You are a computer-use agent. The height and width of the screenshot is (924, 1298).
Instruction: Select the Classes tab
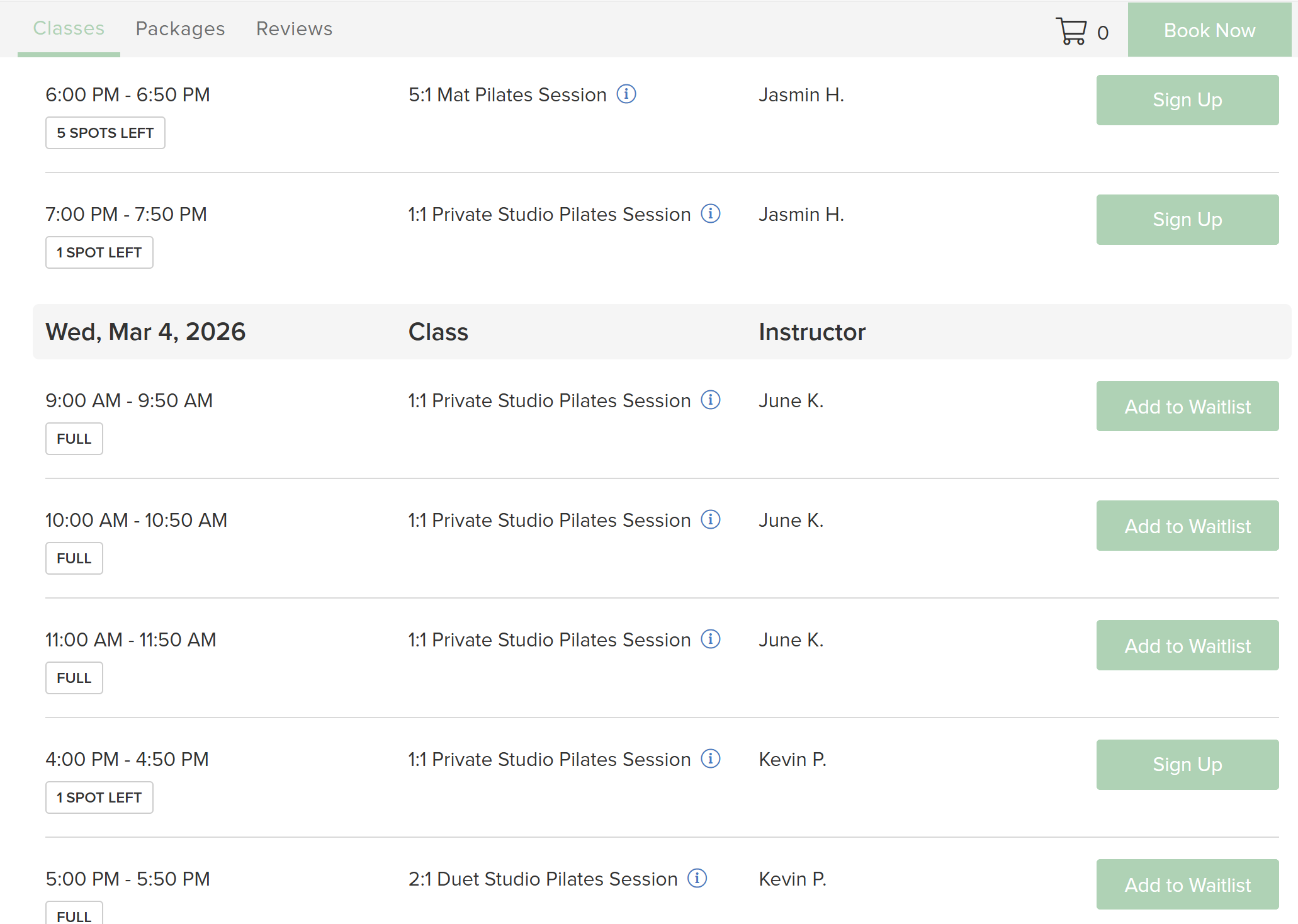(69, 29)
